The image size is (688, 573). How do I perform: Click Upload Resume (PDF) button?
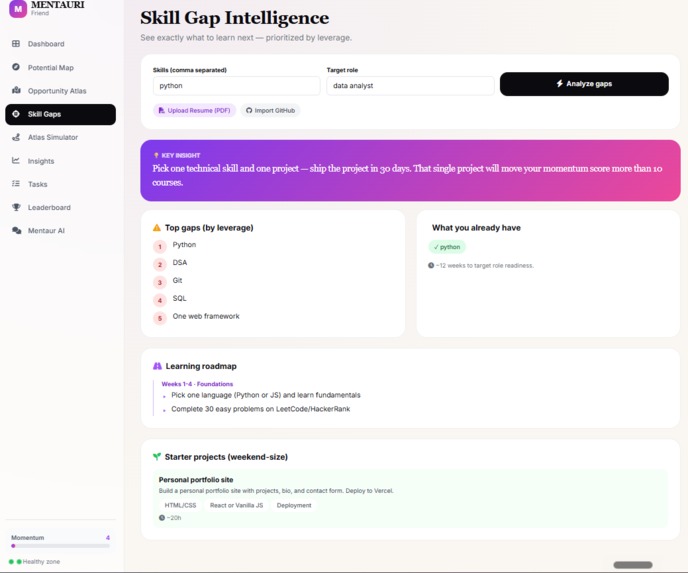[194, 110]
